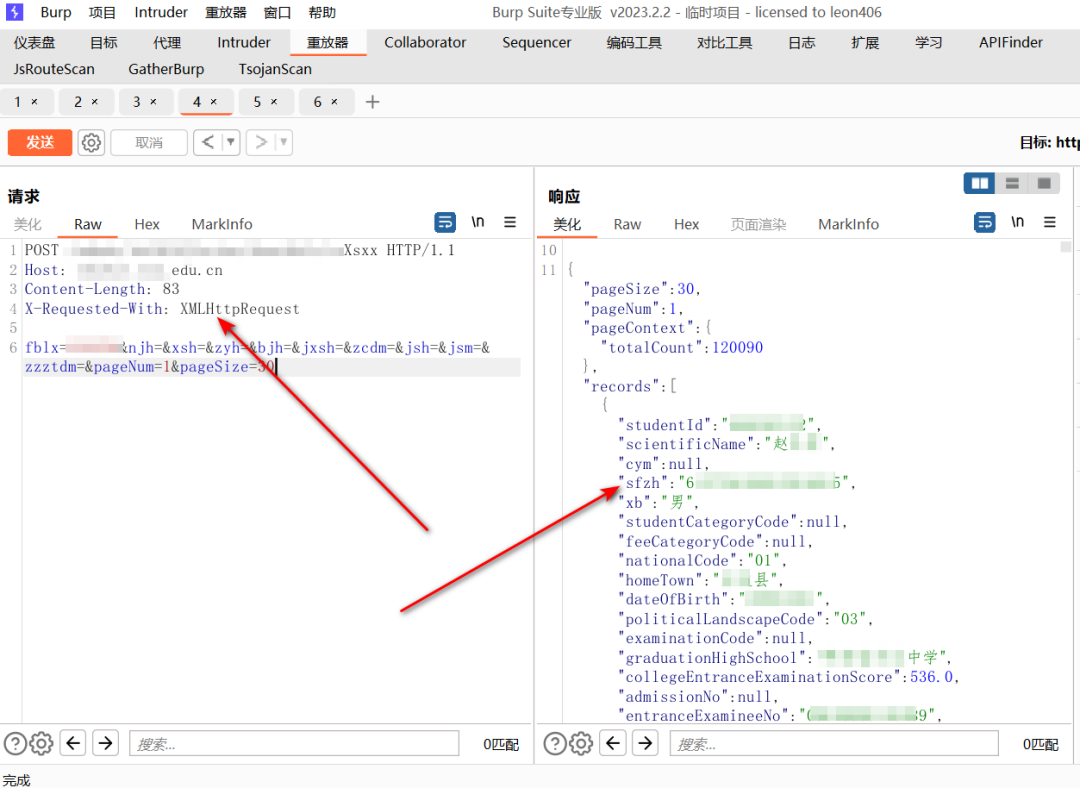Image resolution: width=1080 pixels, height=788 pixels.
Task: Expand the history back dropdown arrow
Action: [x=231, y=143]
